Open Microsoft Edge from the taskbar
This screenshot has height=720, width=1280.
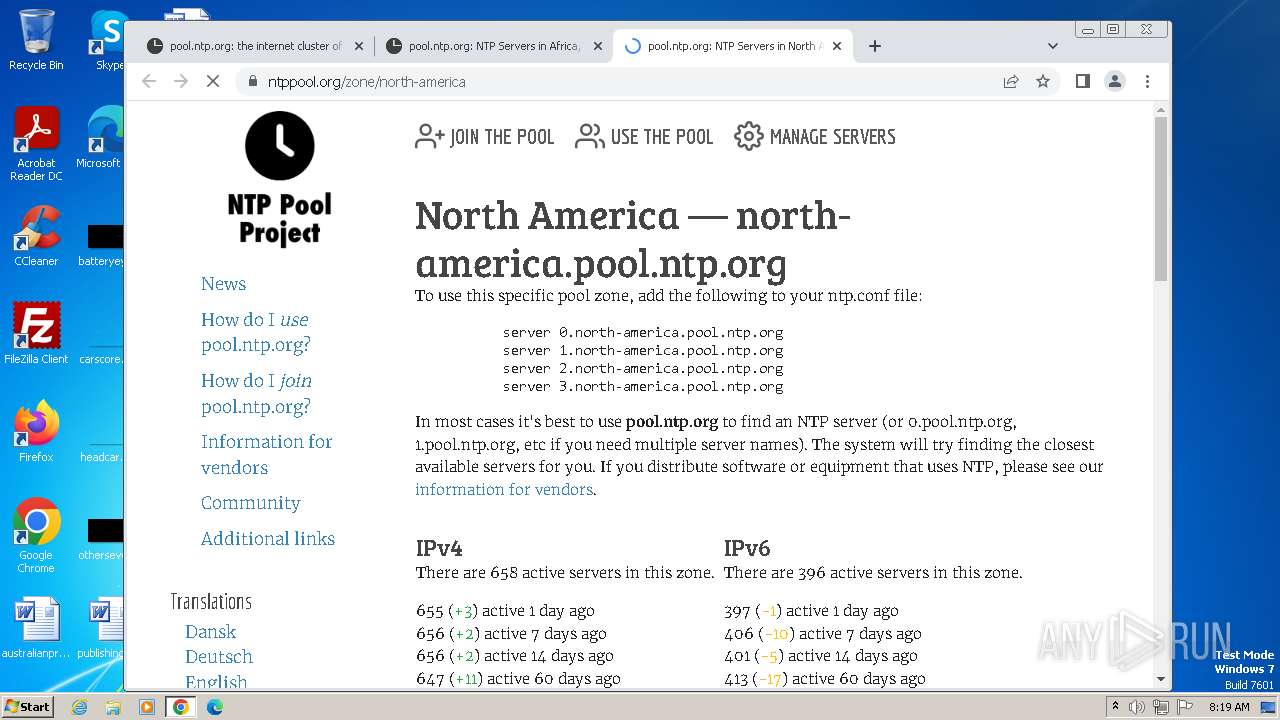(x=214, y=707)
